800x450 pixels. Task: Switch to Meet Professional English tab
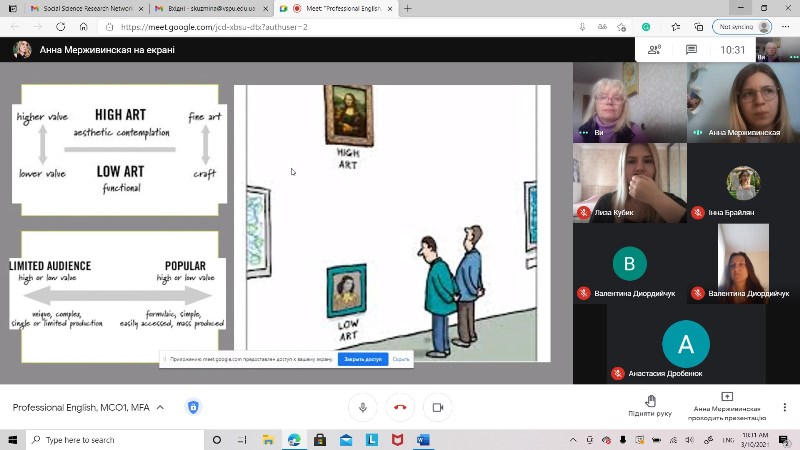pos(337,9)
